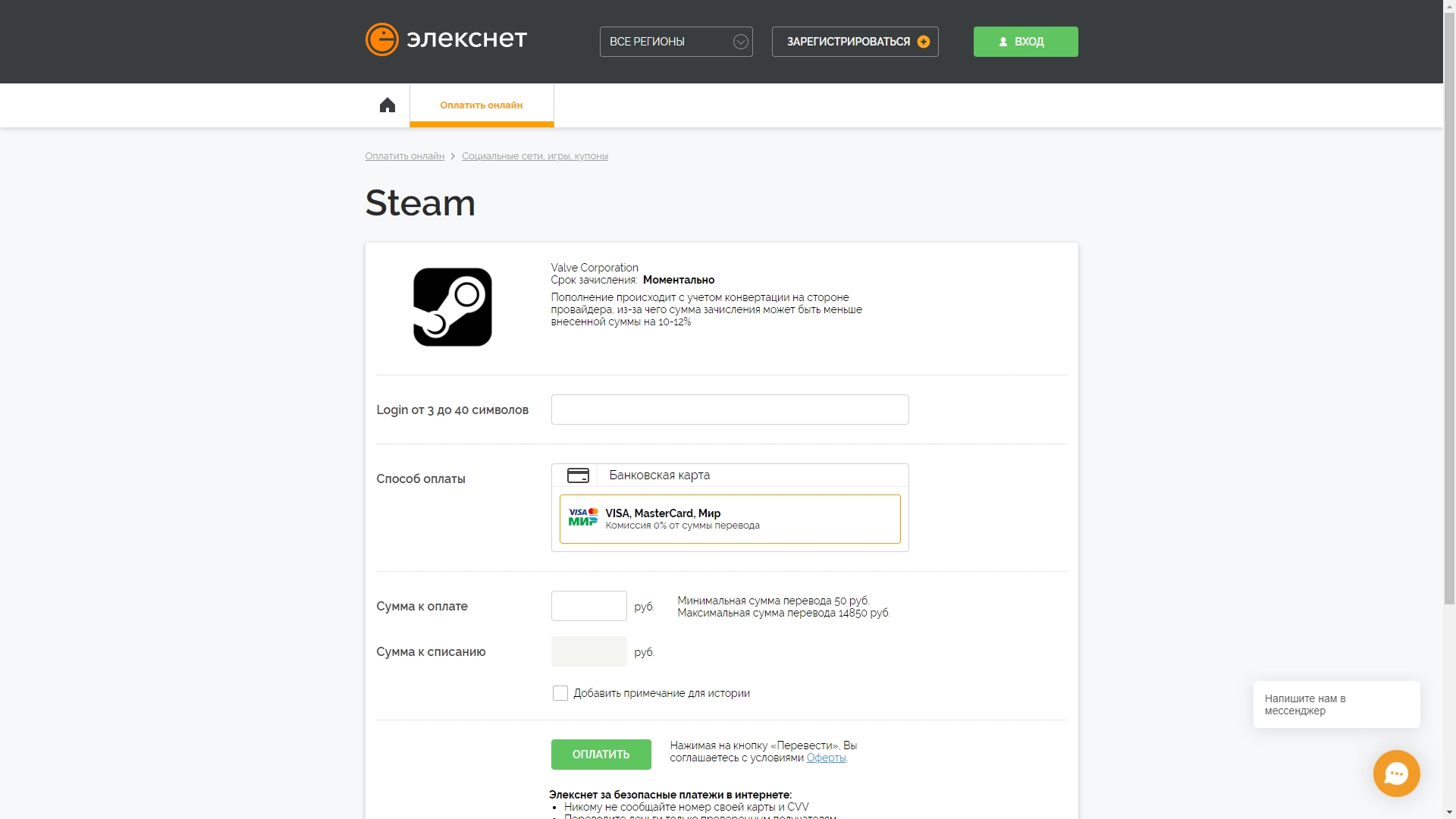
Task: Click the green Оплатить button
Action: pos(601,755)
